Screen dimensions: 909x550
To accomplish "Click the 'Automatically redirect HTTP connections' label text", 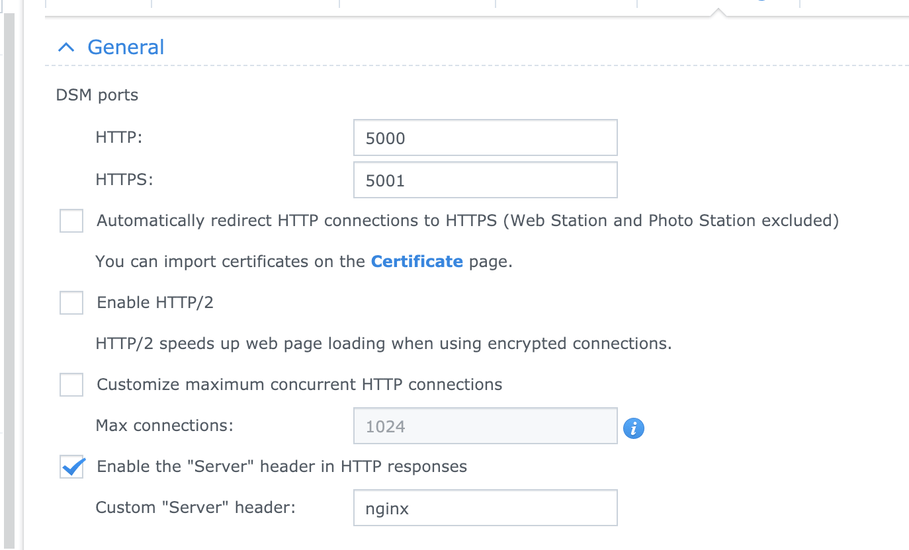I will 467,220.
